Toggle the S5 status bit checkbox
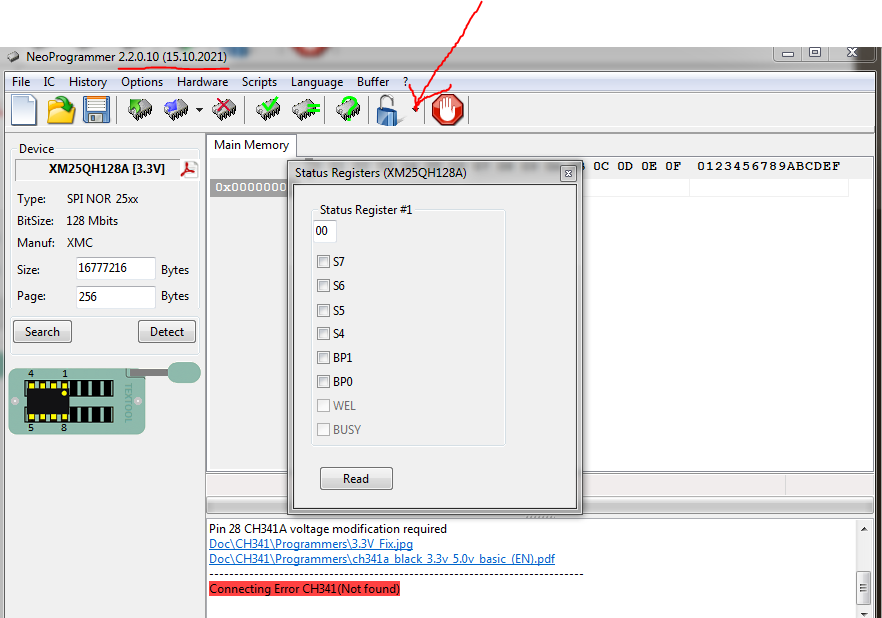The height and width of the screenshot is (618, 882). (323, 310)
